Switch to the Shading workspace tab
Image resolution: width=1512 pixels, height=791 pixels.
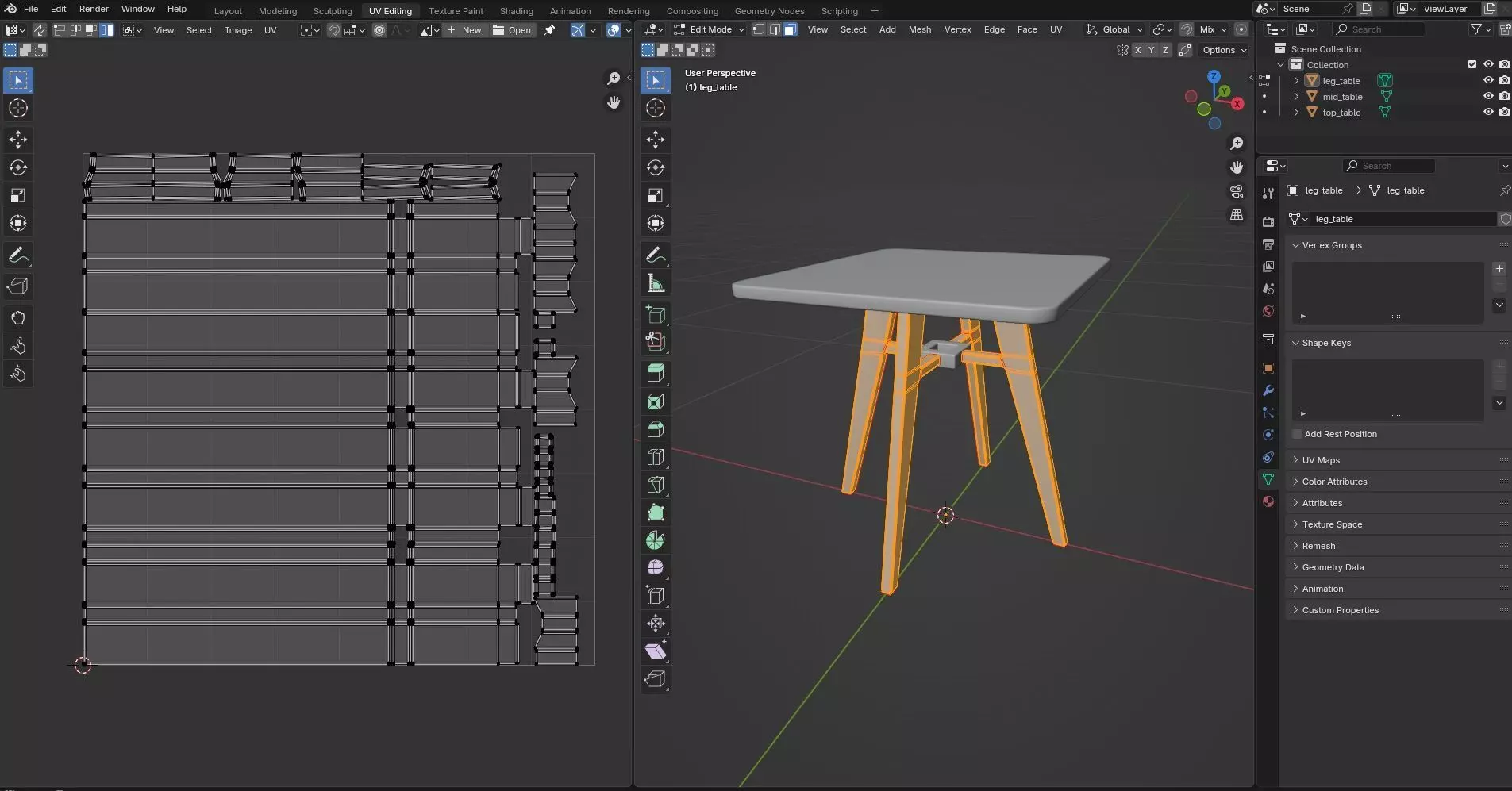(516, 10)
